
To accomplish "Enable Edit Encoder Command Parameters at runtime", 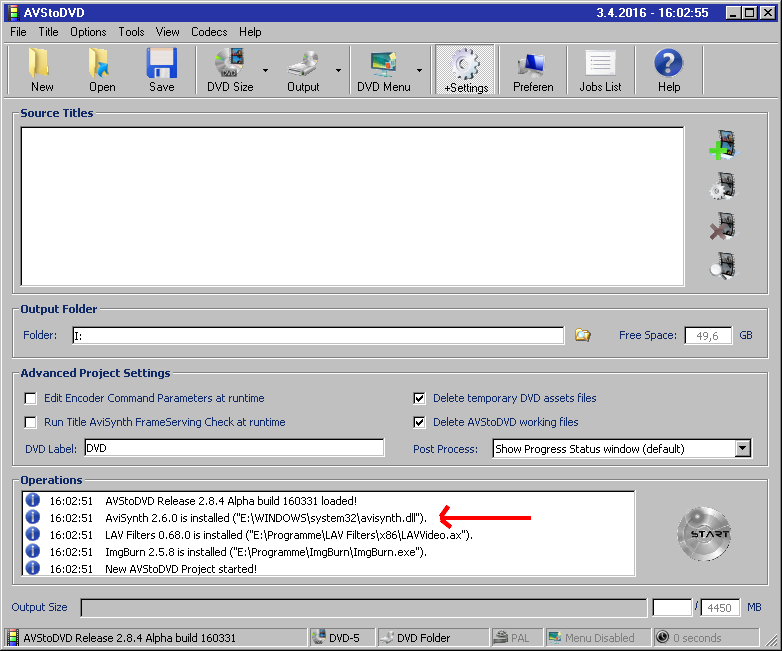I will pyautogui.click(x=30, y=398).
